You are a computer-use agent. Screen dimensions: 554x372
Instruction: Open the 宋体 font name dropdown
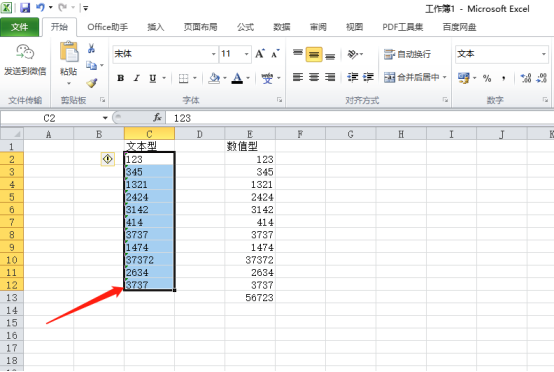(214, 54)
